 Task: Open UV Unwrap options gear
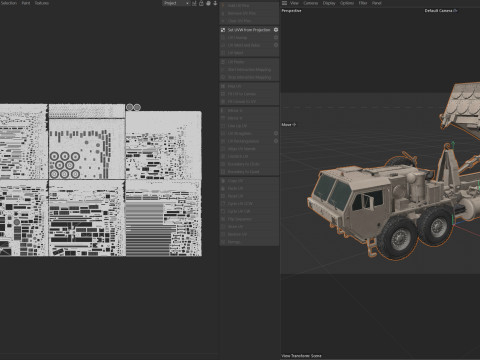tap(276, 38)
